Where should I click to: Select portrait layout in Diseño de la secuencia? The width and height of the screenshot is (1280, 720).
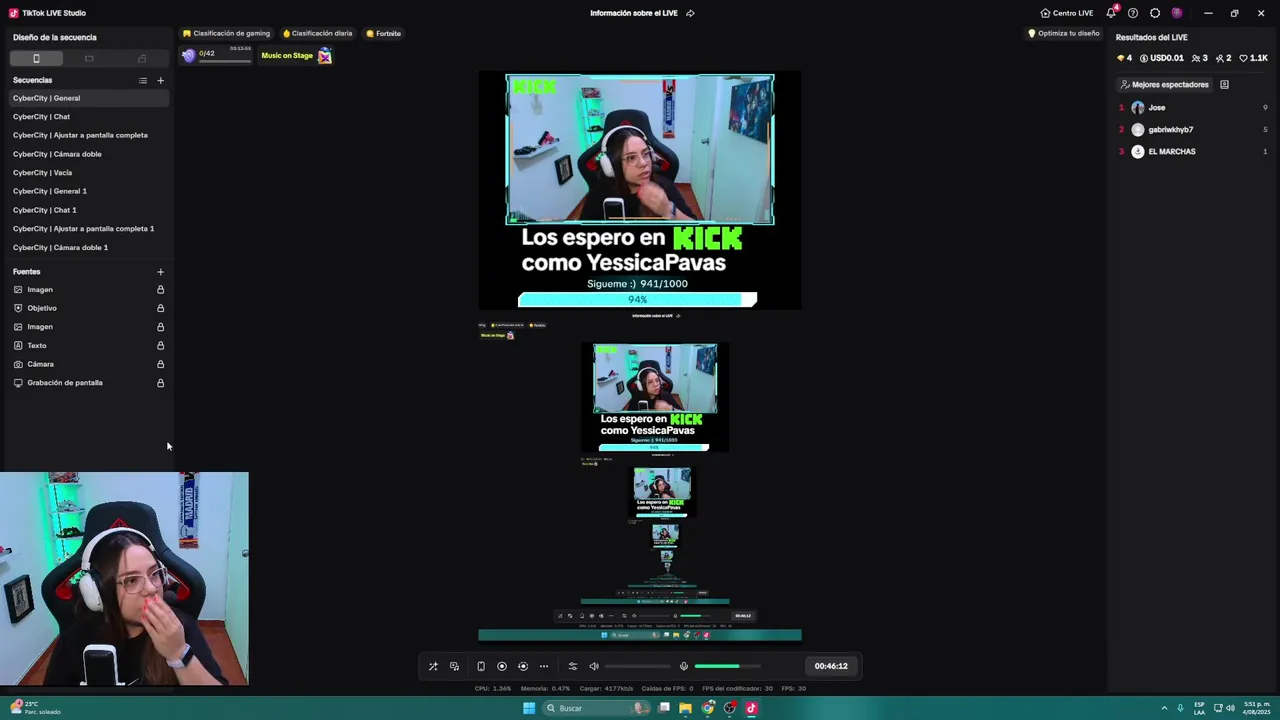[36, 58]
